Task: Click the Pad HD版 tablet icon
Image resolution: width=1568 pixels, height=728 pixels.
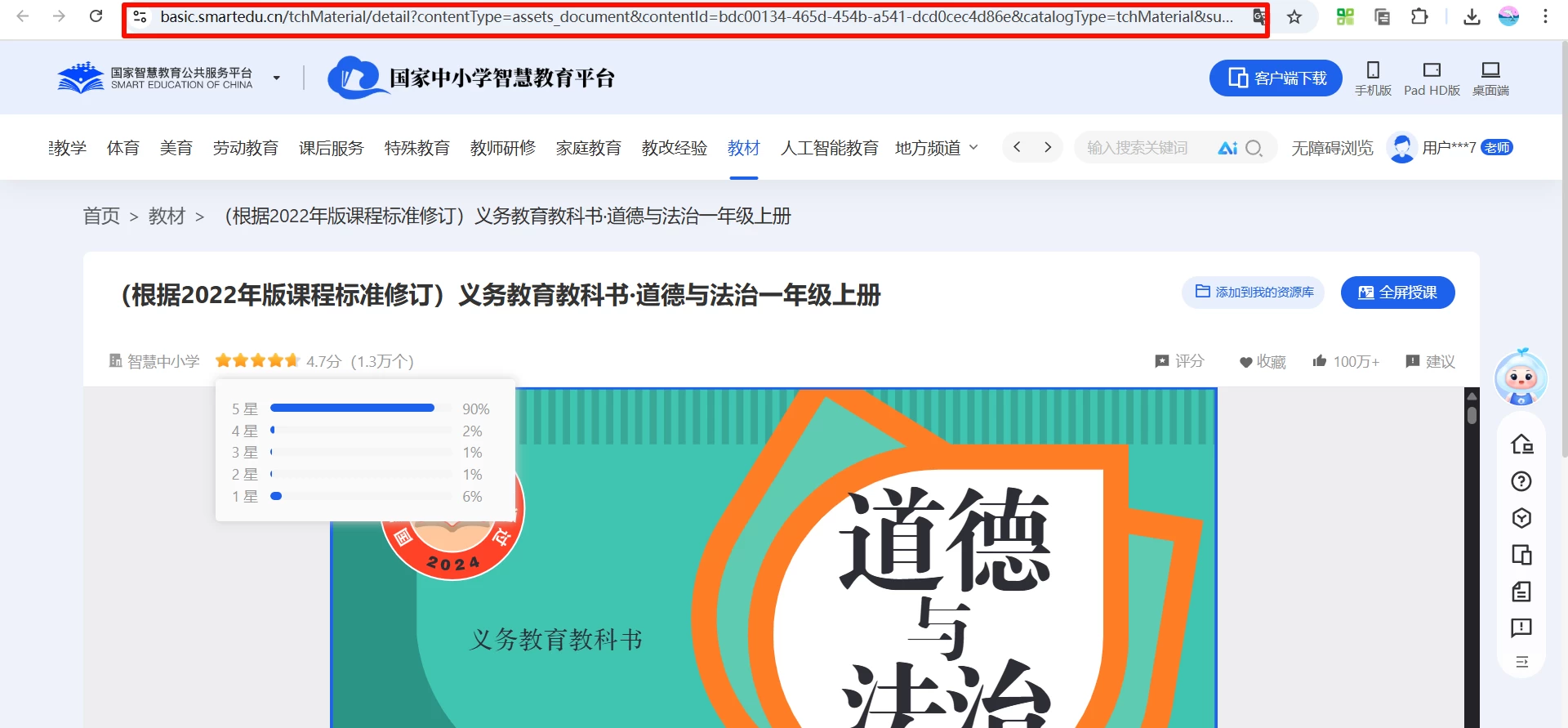Action: [x=1432, y=70]
